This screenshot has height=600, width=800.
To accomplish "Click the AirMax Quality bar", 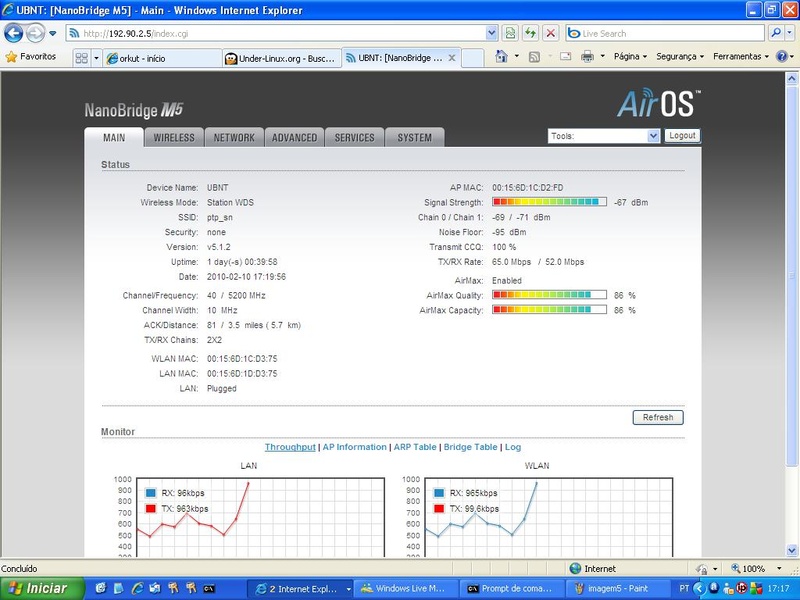I will [x=549, y=295].
